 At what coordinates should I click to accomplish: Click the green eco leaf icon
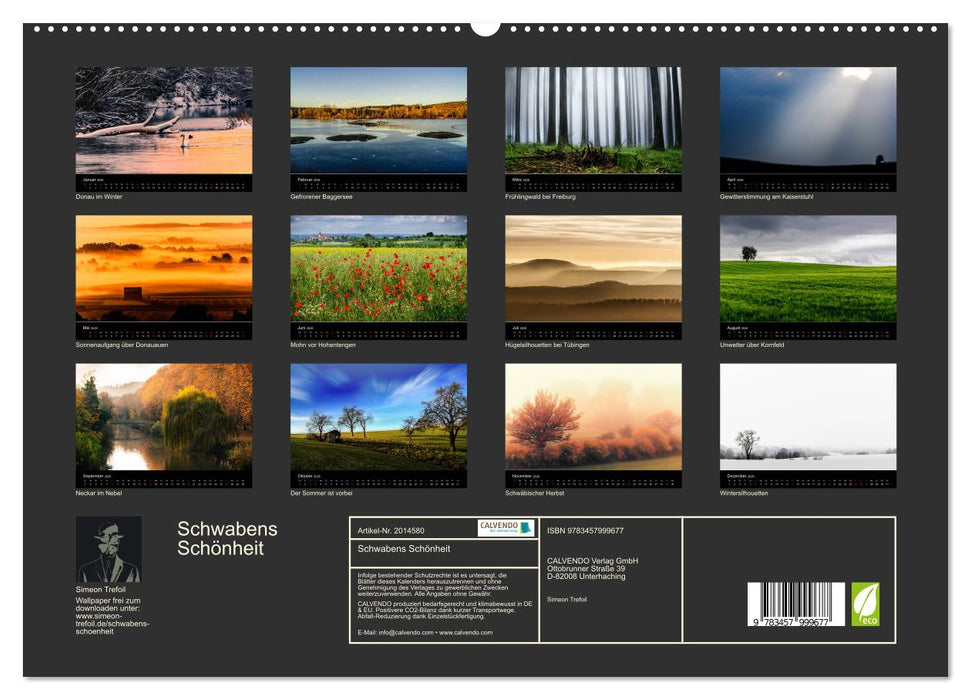(x=865, y=604)
